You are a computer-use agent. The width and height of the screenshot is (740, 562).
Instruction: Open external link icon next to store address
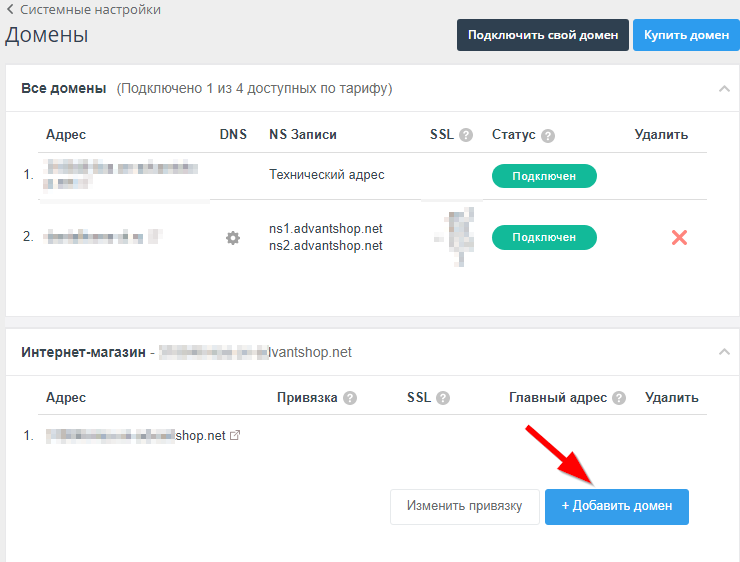click(235, 436)
